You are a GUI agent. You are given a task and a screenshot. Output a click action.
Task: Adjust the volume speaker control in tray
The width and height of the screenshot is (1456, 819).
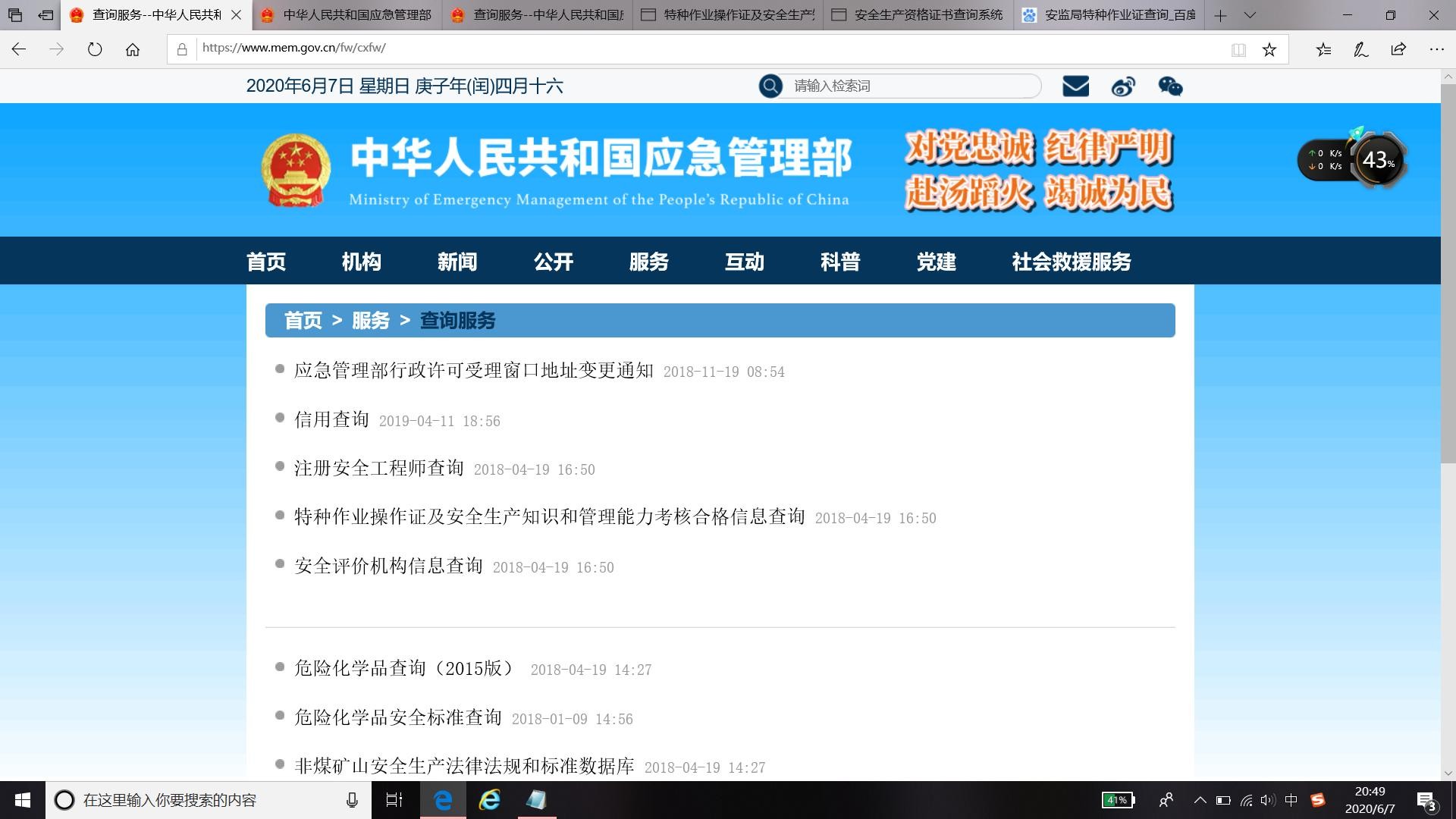[1268, 800]
